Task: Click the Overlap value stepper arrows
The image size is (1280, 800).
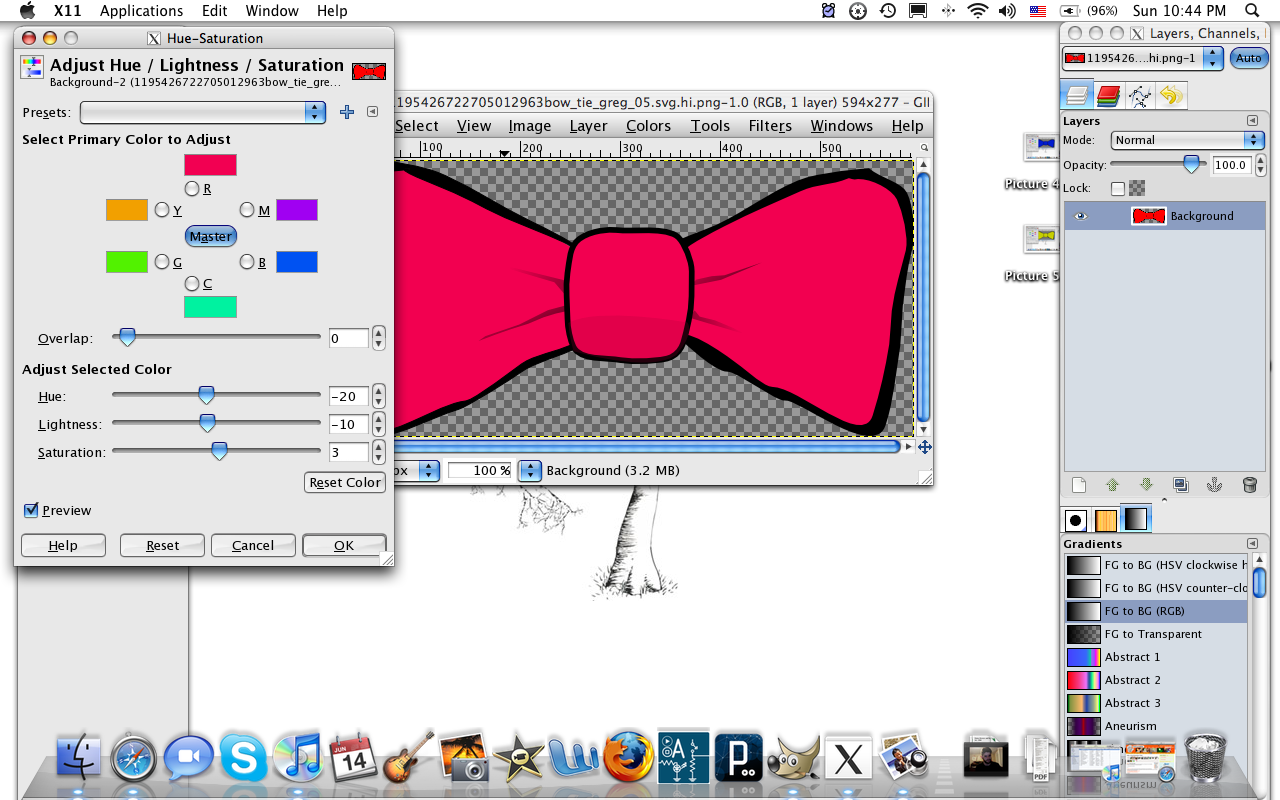Action: pos(378,338)
